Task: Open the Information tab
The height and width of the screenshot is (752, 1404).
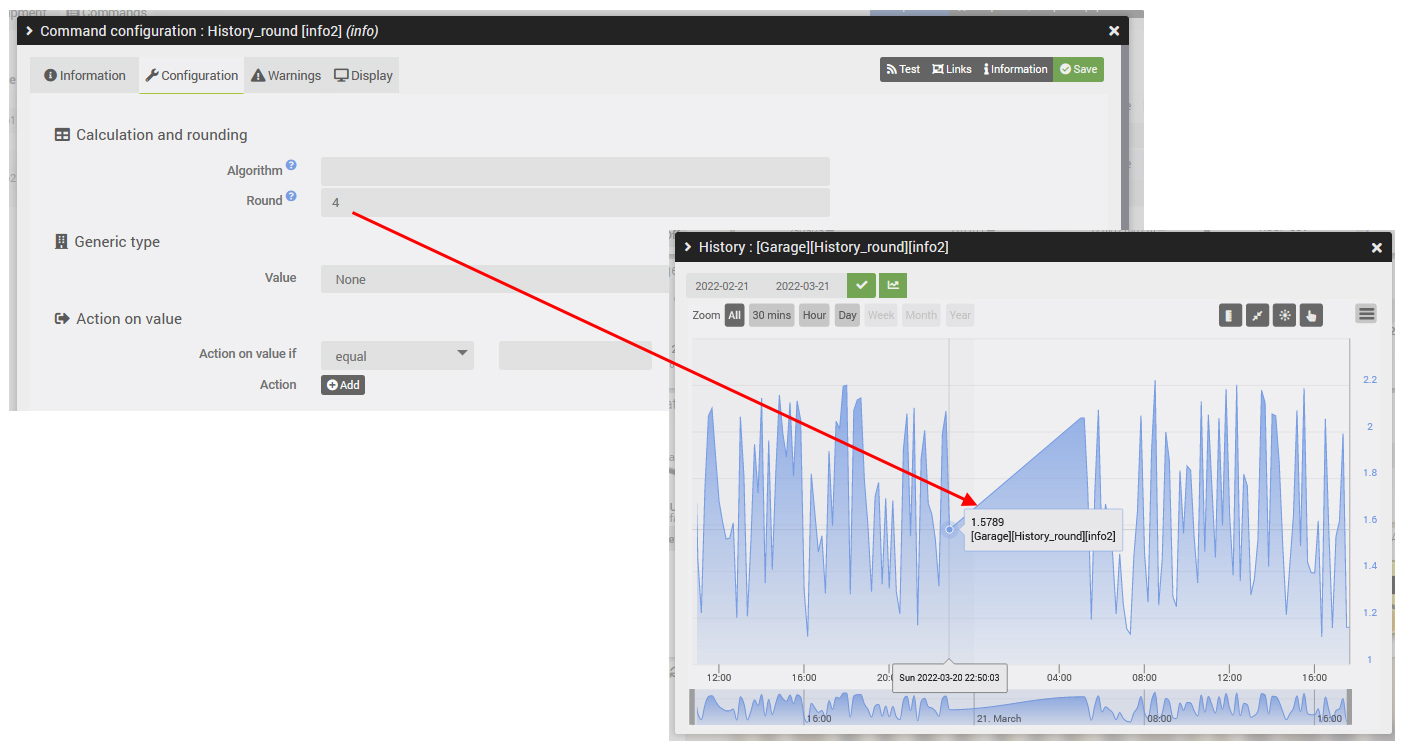Action: pyautogui.click(x=85, y=76)
